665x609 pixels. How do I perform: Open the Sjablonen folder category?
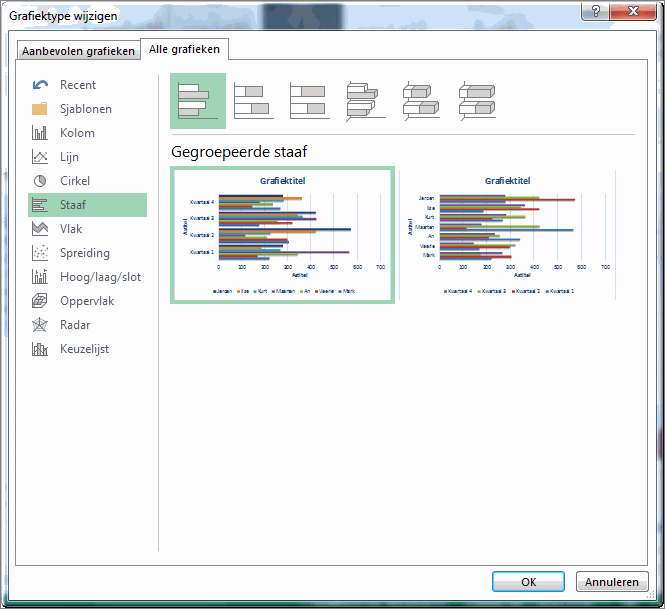click(x=85, y=109)
